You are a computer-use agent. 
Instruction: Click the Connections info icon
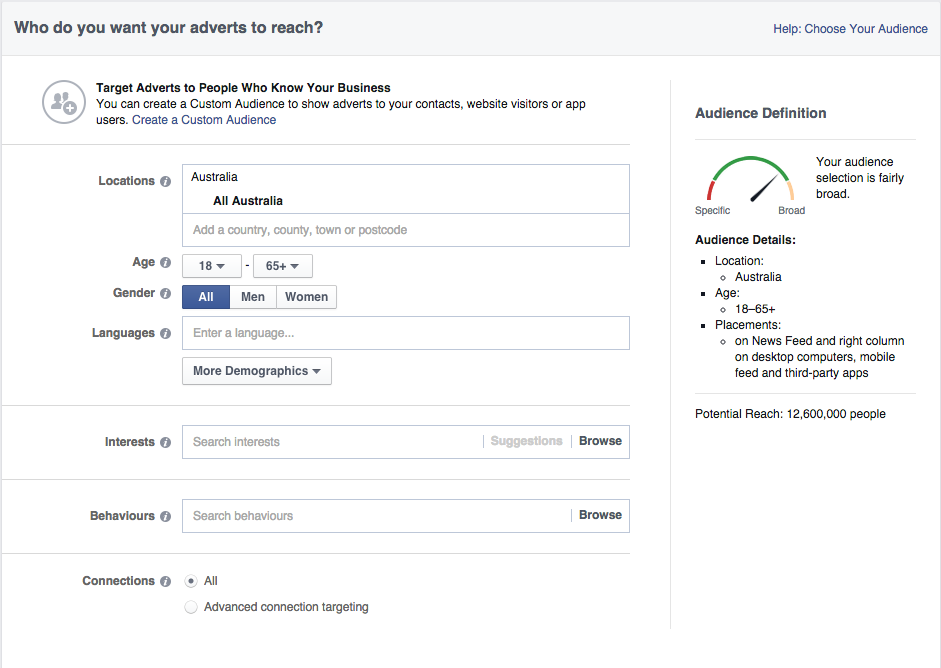166,582
